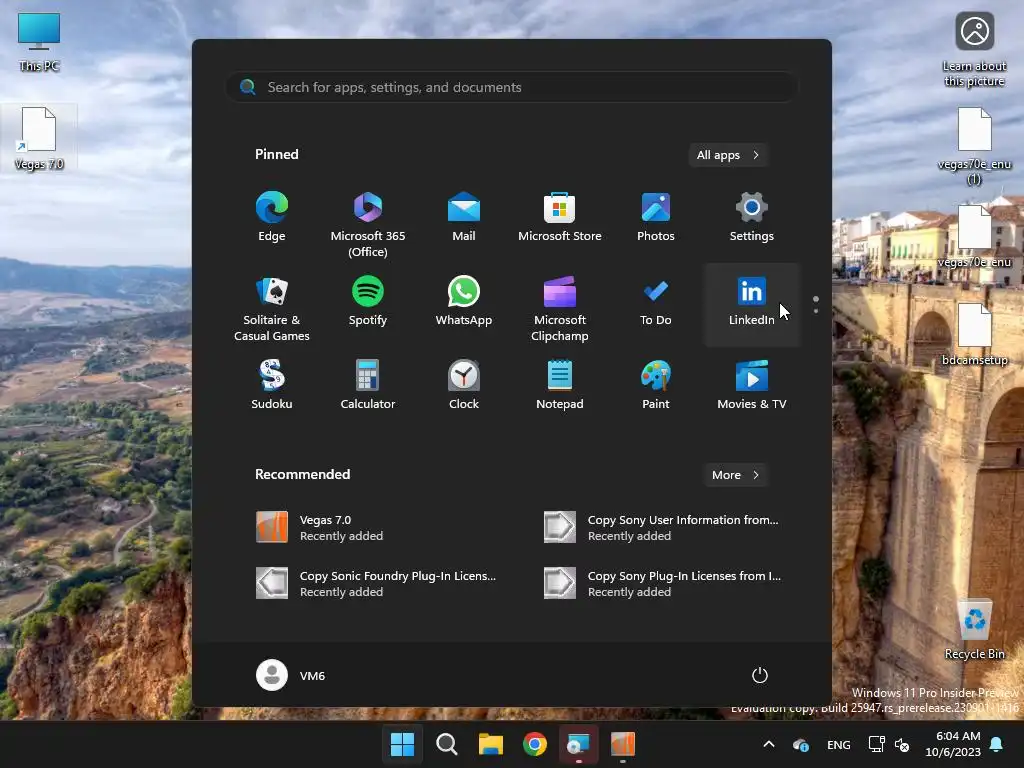
Task: Go to next pinned apps page dot
Action: (x=816, y=311)
